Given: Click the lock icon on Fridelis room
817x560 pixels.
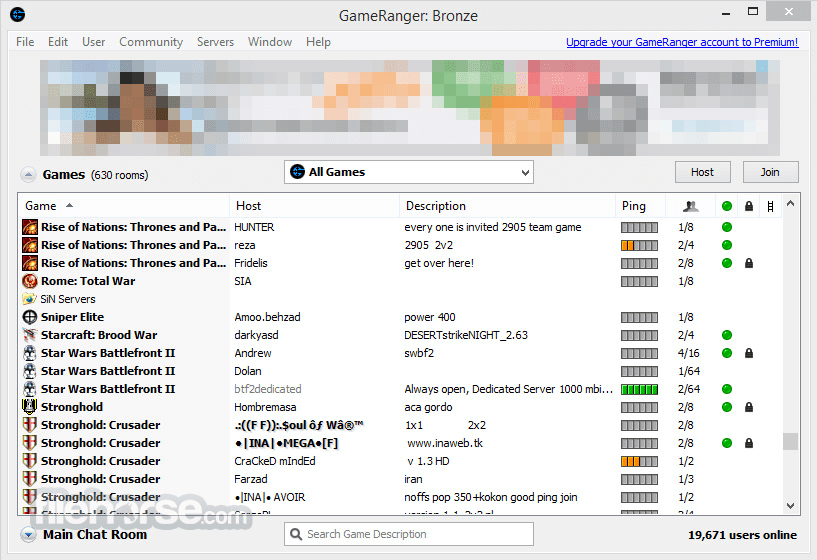Looking at the screenshot, I should click(x=749, y=263).
